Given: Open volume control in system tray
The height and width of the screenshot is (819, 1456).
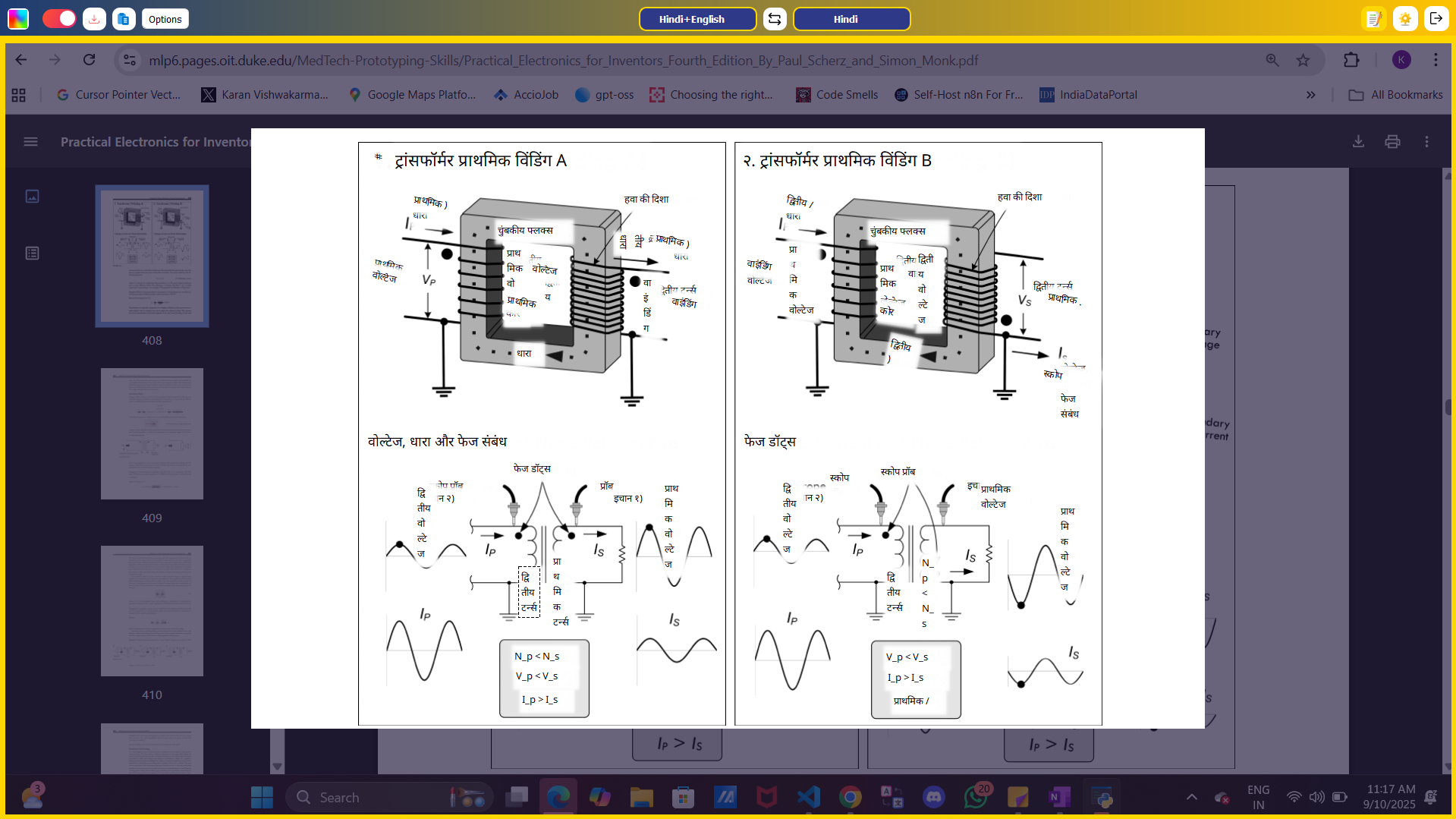Looking at the screenshot, I should coord(1316,797).
